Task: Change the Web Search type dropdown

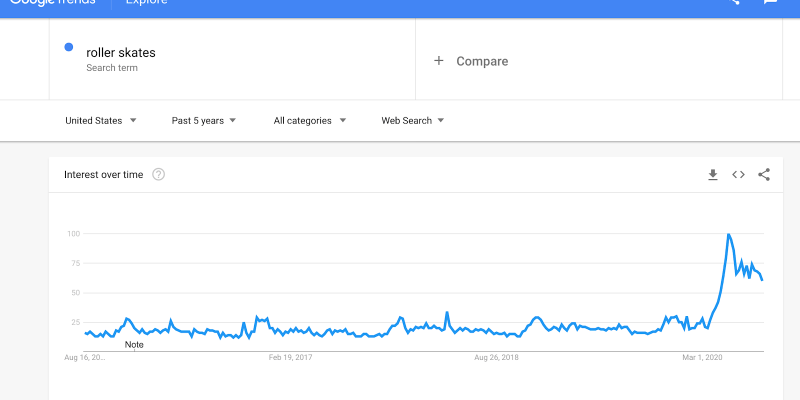Action: click(413, 121)
